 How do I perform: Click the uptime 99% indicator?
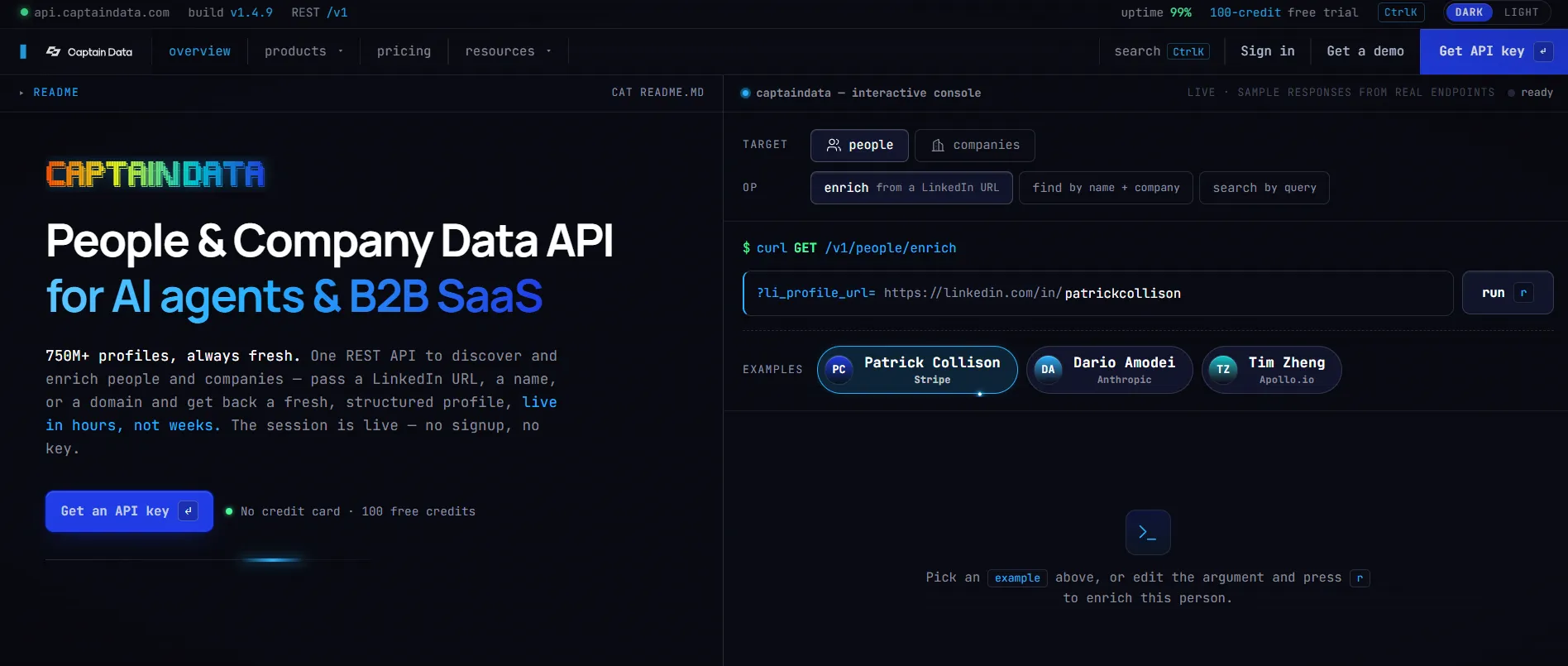click(1156, 12)
